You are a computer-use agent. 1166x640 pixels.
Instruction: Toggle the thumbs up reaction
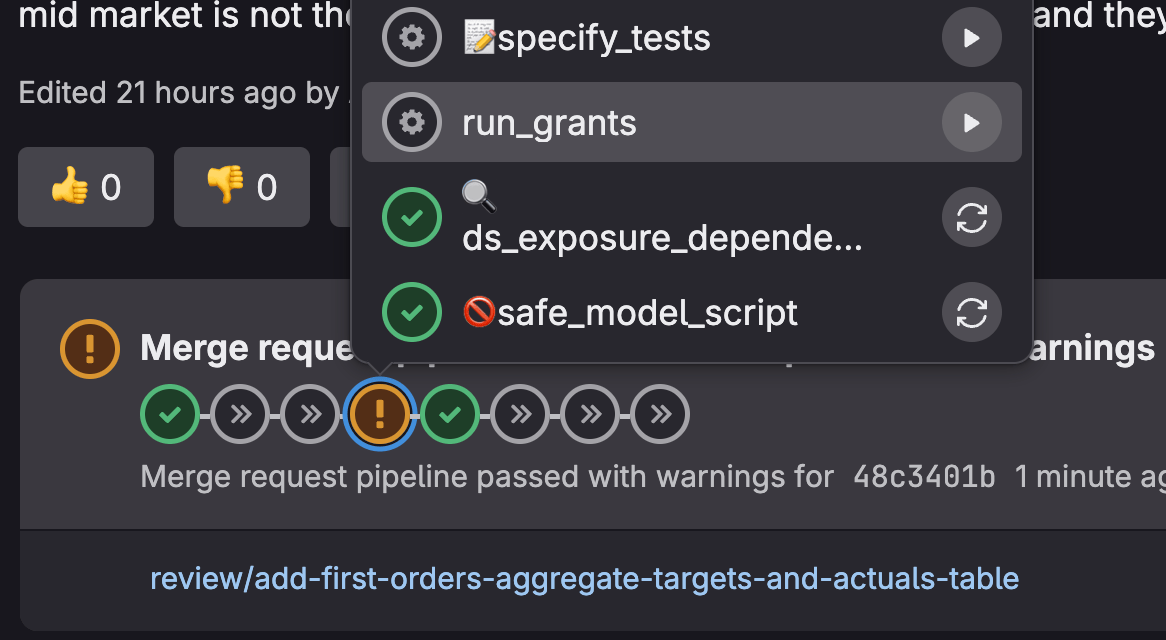(86, 187)
